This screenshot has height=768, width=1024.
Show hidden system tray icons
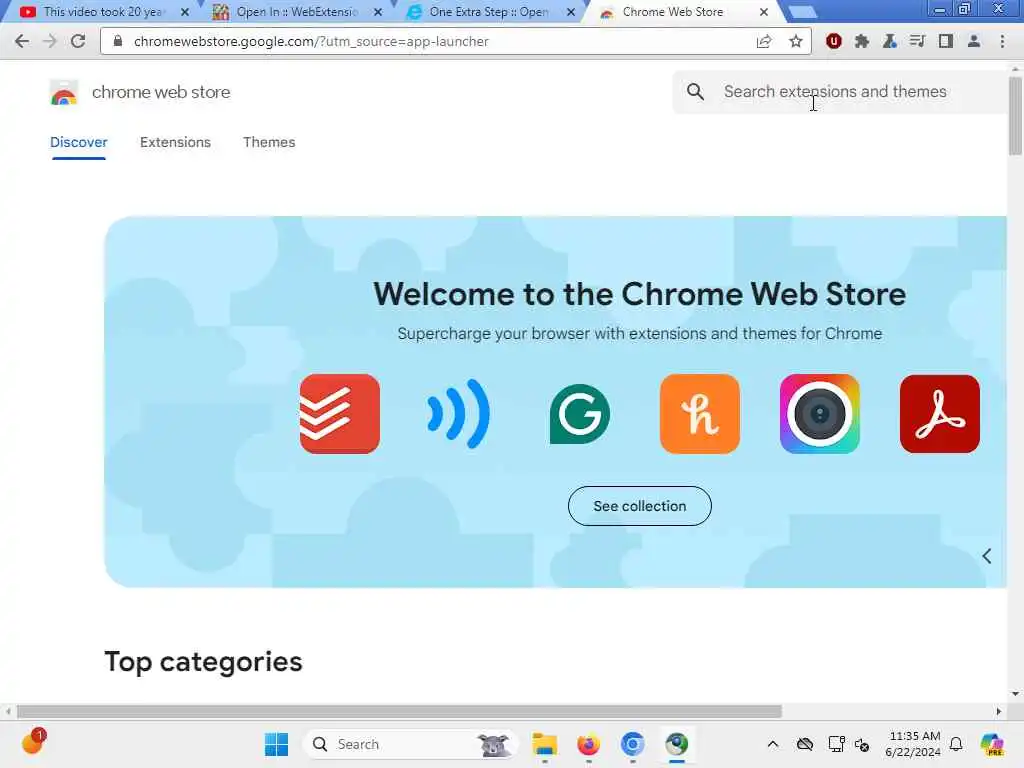[773, 744]
